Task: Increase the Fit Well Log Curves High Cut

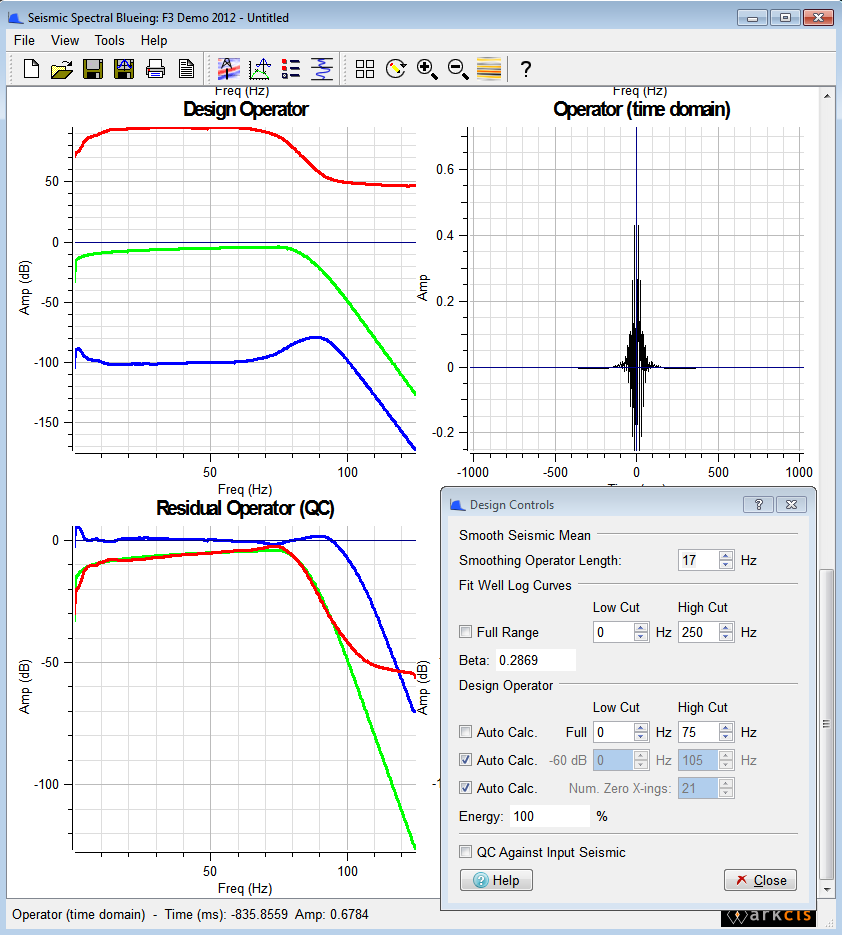Action: point(726,627)
